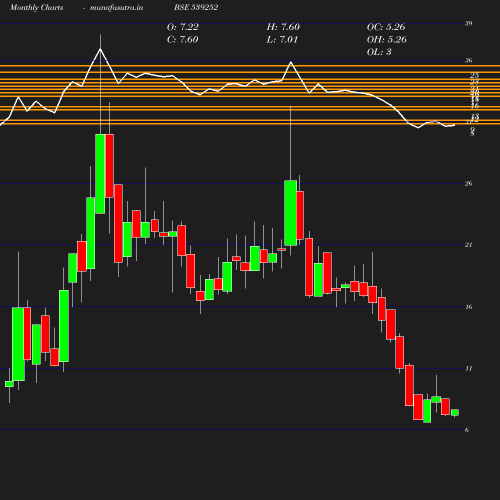Click the price axis label 6
This screenshot has width=500, height=500.
[x=467, y=430]
